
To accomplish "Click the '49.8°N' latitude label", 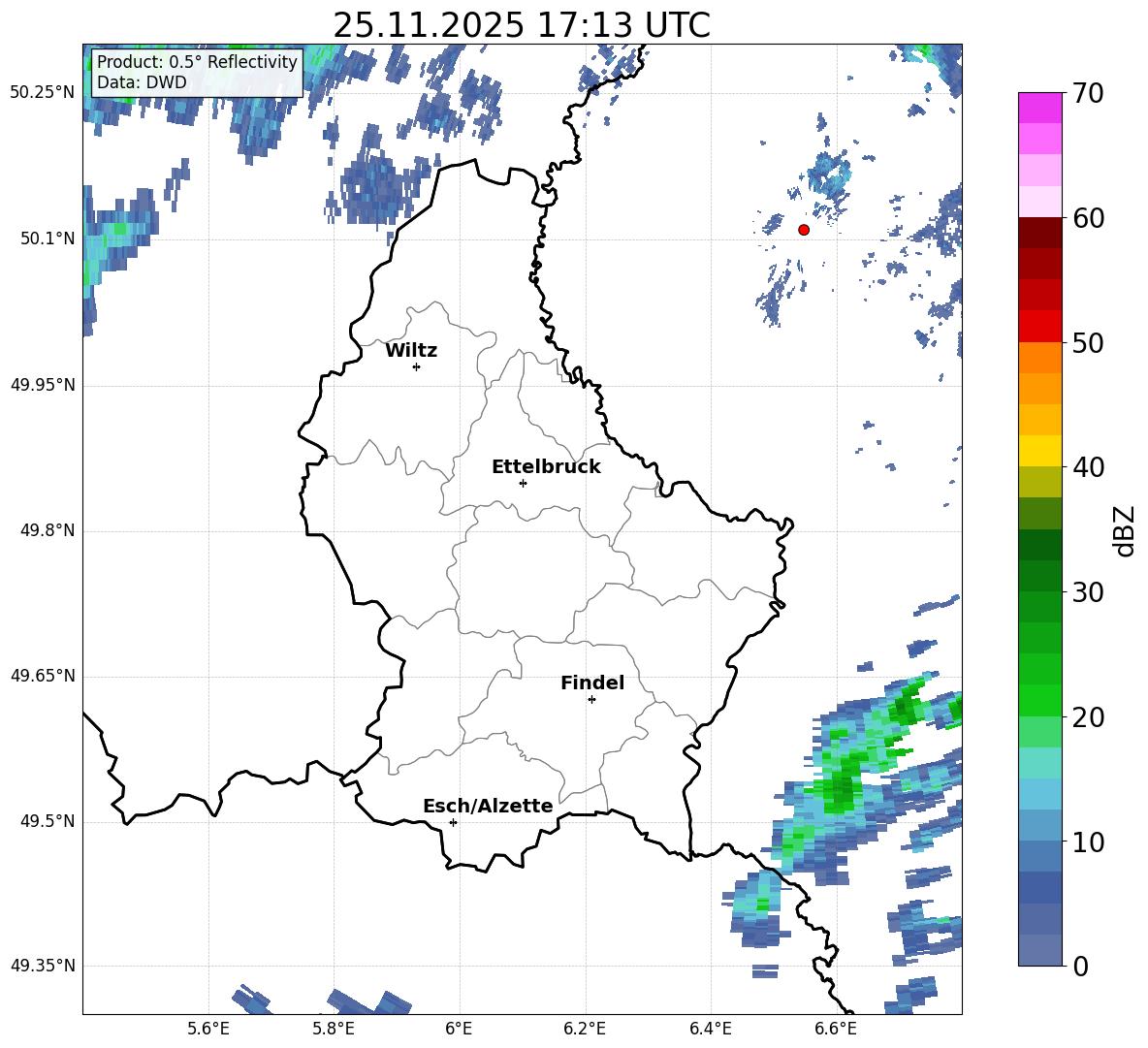I will click(x=48, y=530).
